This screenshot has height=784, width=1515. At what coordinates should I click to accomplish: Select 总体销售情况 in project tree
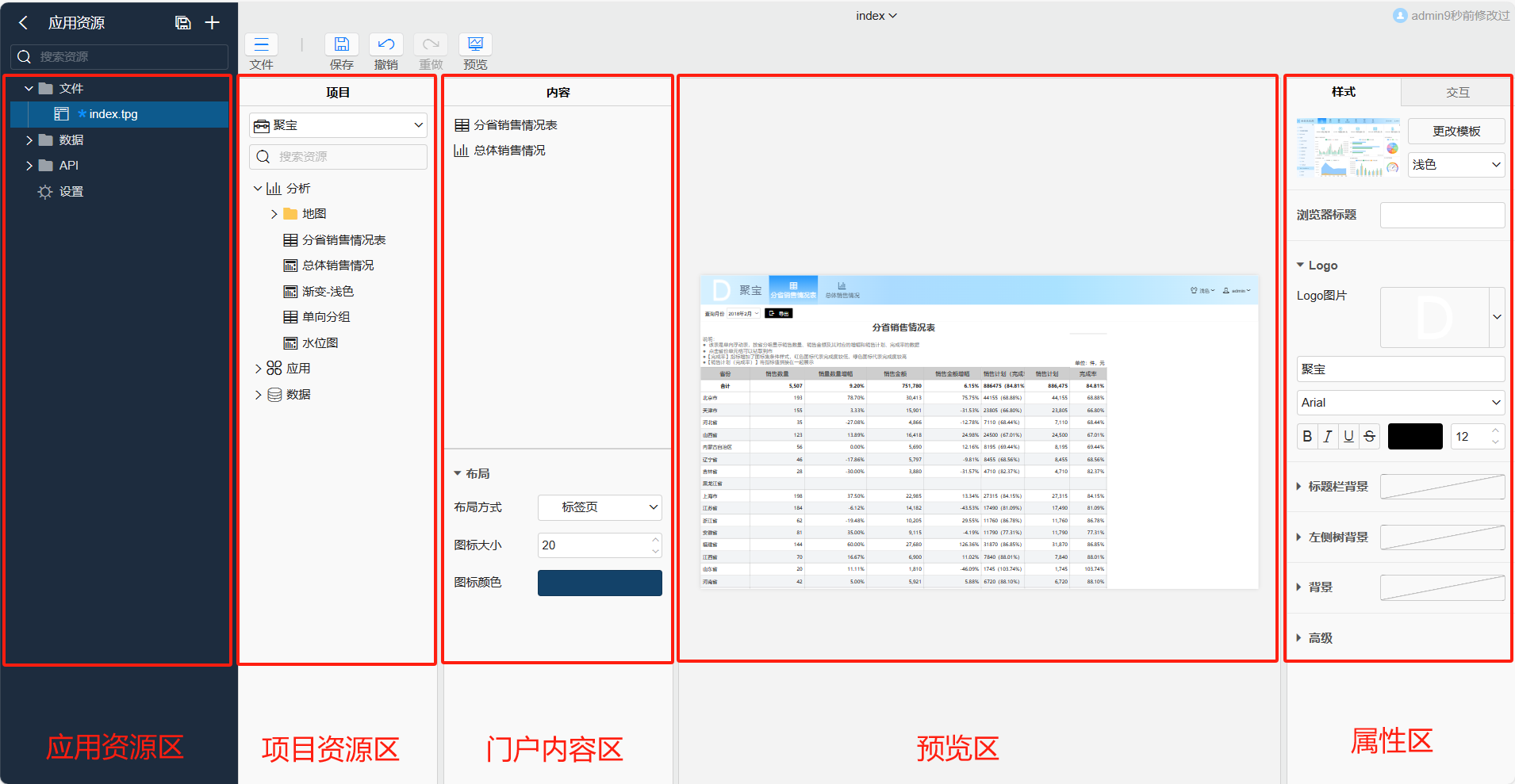[328, 266]
